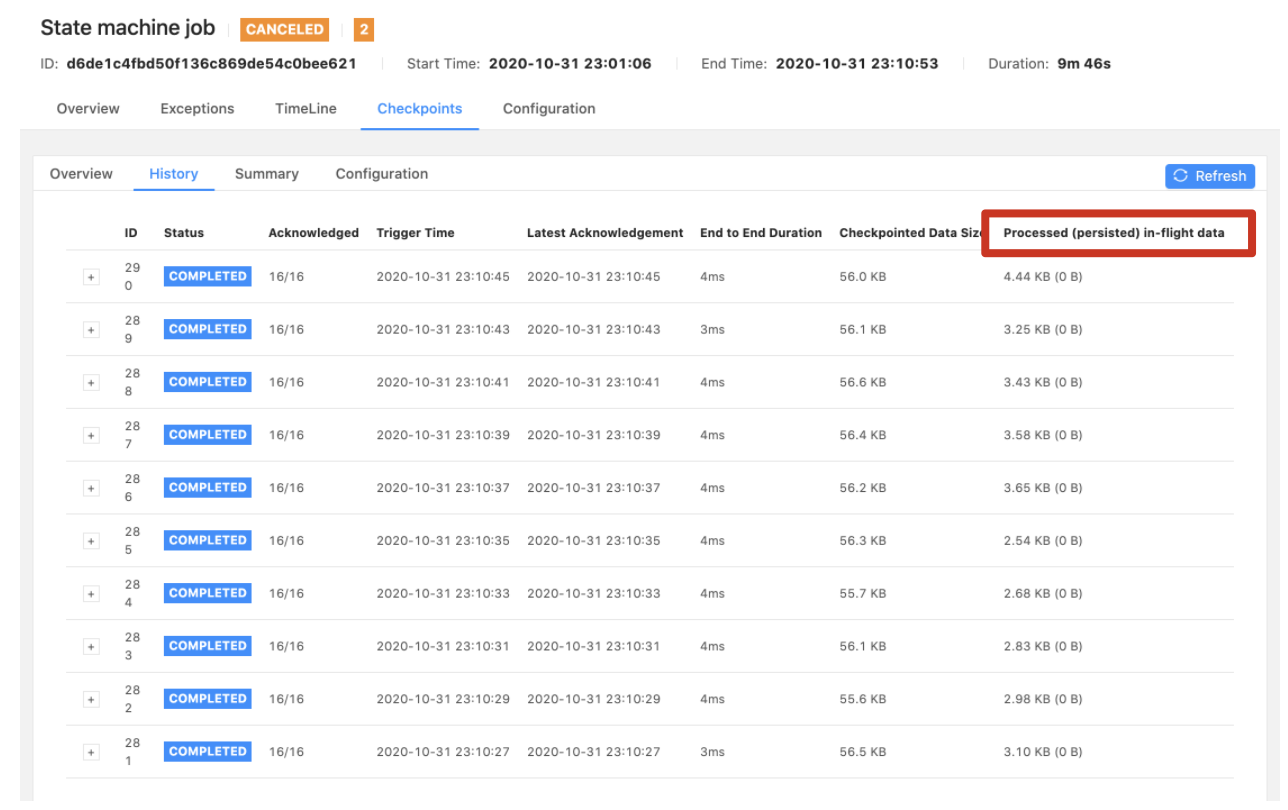Click the COMPLETED badge for checkpoint 290
Viewport: 1288px width, 810px height.
click(x=208, y=276)
